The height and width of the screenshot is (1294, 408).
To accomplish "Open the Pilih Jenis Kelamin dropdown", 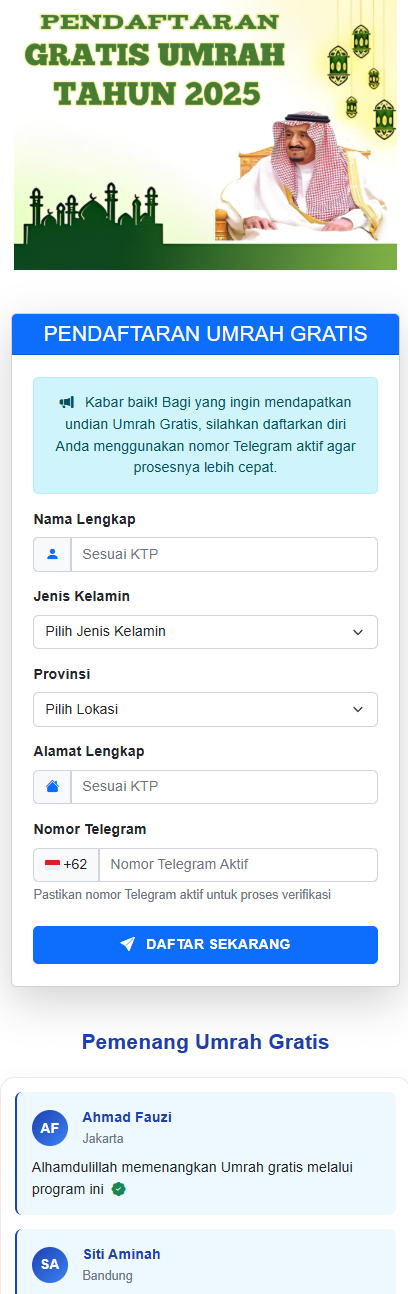I will pos(205,632).
